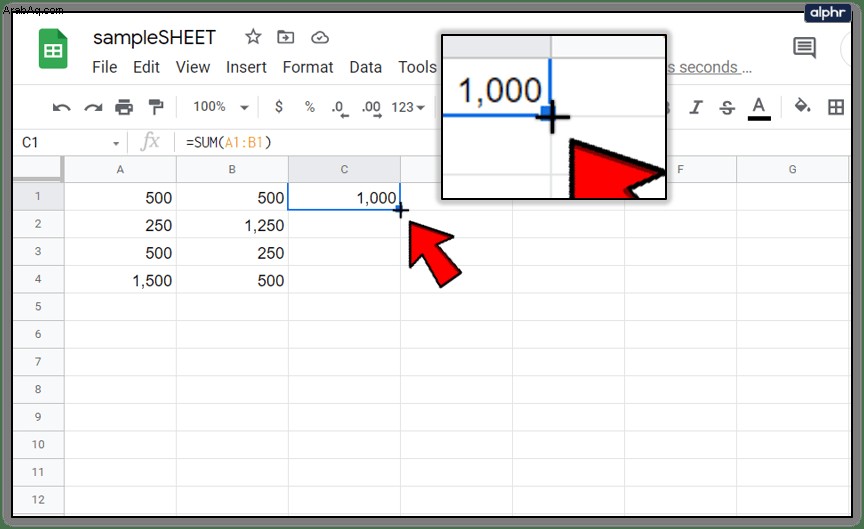Open the fill color paint bucket
The image size is (864, 529).
click(802, 106)
